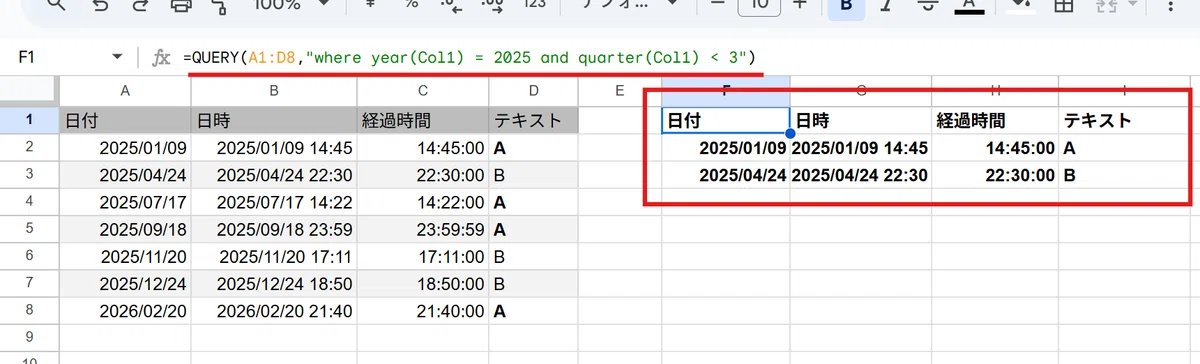Image resolution: width=1200 pixels, height=364 pixels.
Task: Select row 8 header
Action: [x=29, y=311]
